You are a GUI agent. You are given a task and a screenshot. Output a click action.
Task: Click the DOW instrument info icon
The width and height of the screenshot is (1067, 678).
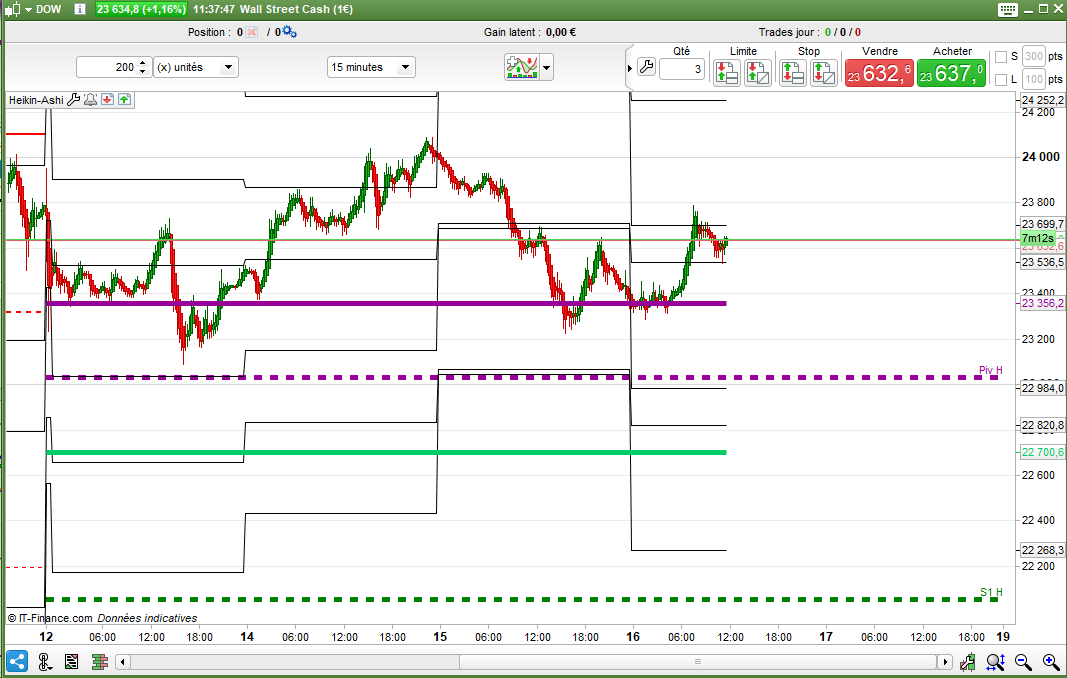(x=80, y=10)
